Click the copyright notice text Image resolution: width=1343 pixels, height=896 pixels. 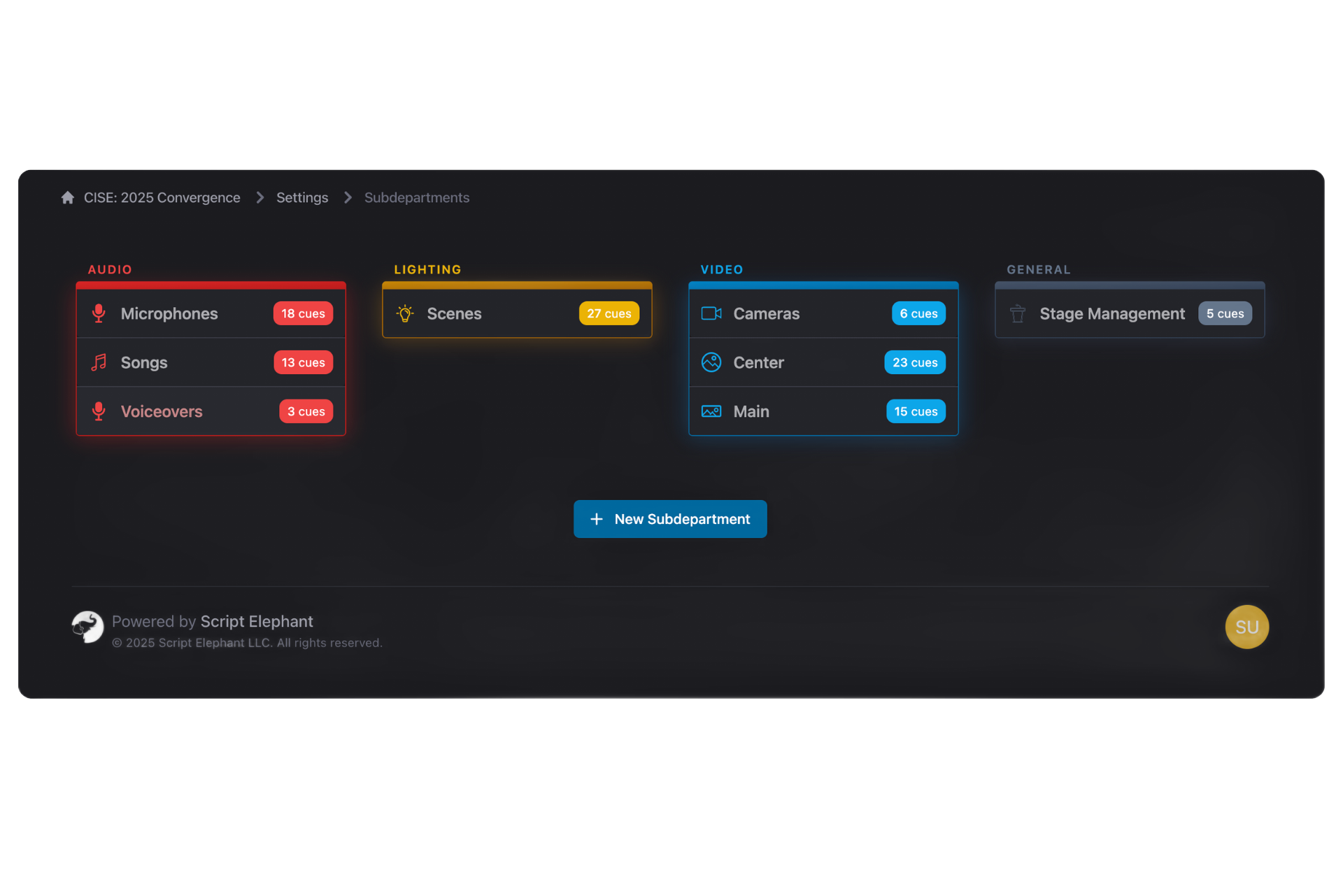[x=247, y=643]
